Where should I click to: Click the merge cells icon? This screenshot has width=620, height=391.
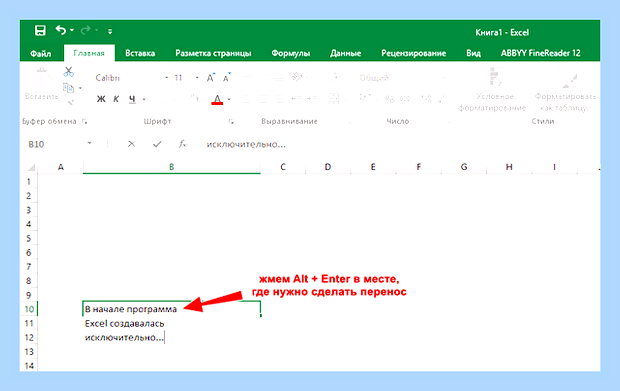pos(334,98)
